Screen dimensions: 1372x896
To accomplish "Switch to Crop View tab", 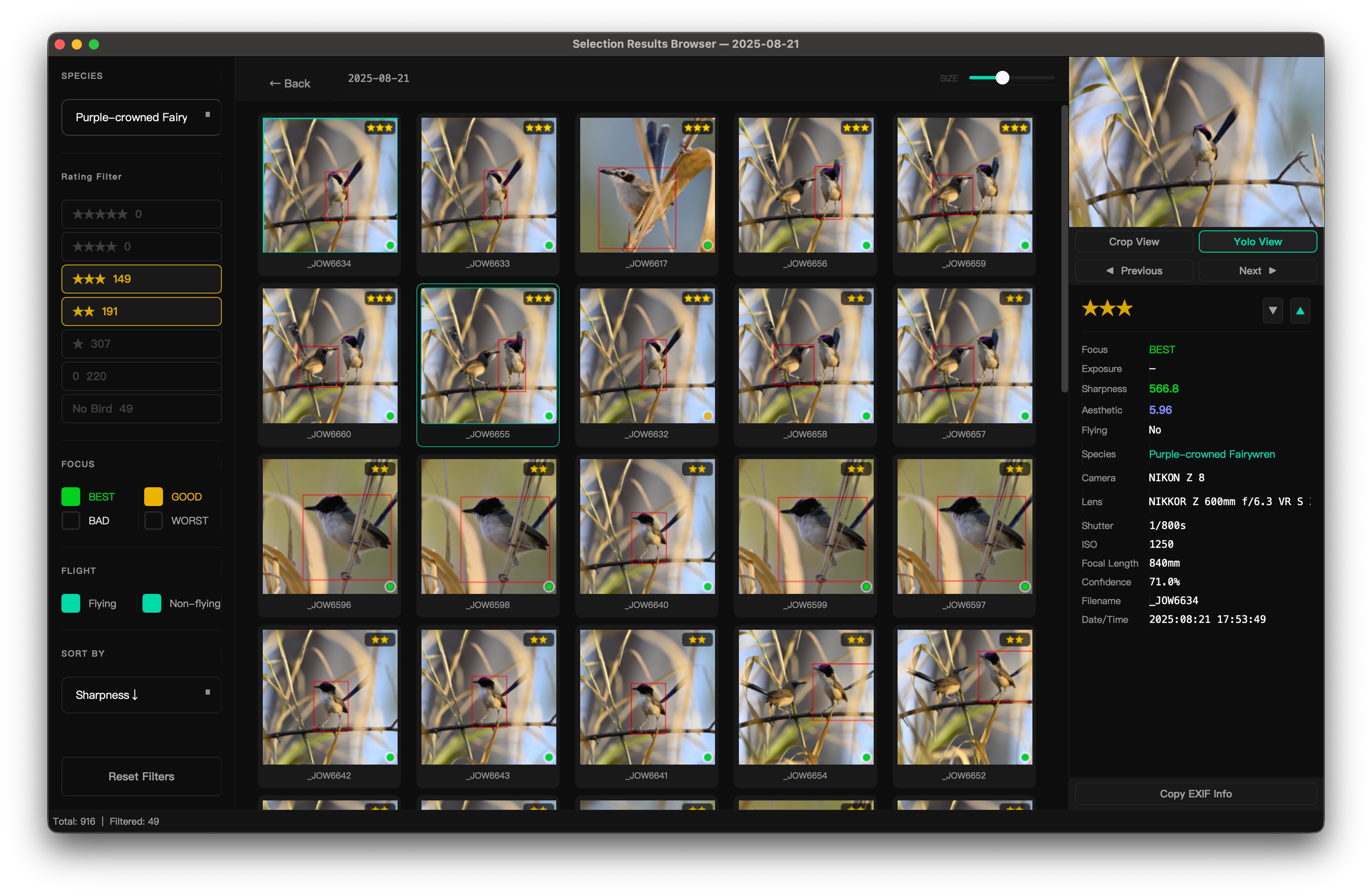I will [1134, 241].
